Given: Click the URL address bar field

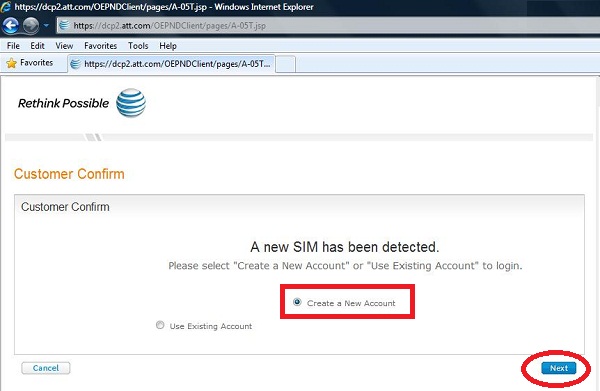Looking at the screenshot, I should pos(329,26).
